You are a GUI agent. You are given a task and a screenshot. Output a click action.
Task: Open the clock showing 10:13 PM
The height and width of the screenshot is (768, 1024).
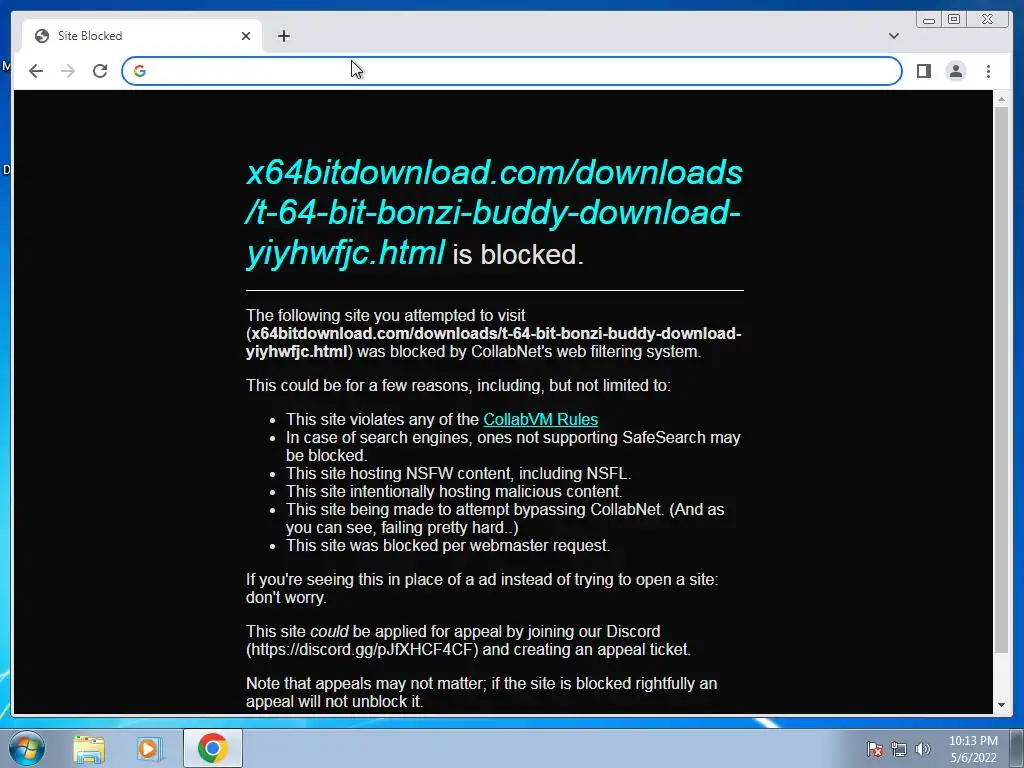(x=973, y=749)
